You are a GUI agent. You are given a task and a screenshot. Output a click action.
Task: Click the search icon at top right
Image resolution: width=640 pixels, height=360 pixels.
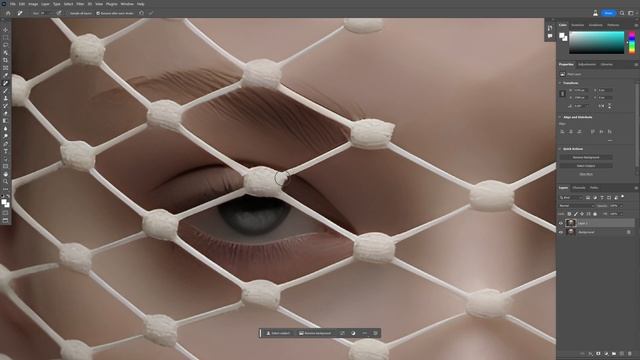tap(622, 13)
